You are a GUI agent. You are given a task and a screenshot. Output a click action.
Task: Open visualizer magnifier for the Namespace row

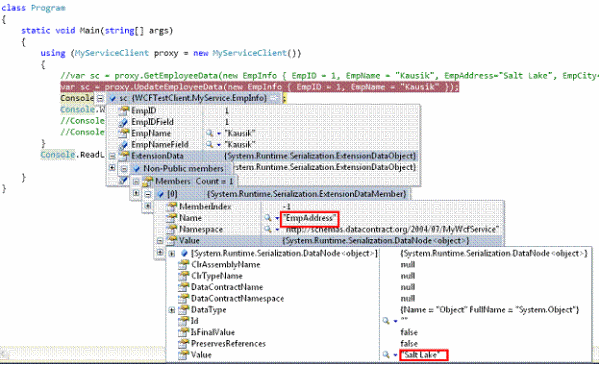pos(267,229)
